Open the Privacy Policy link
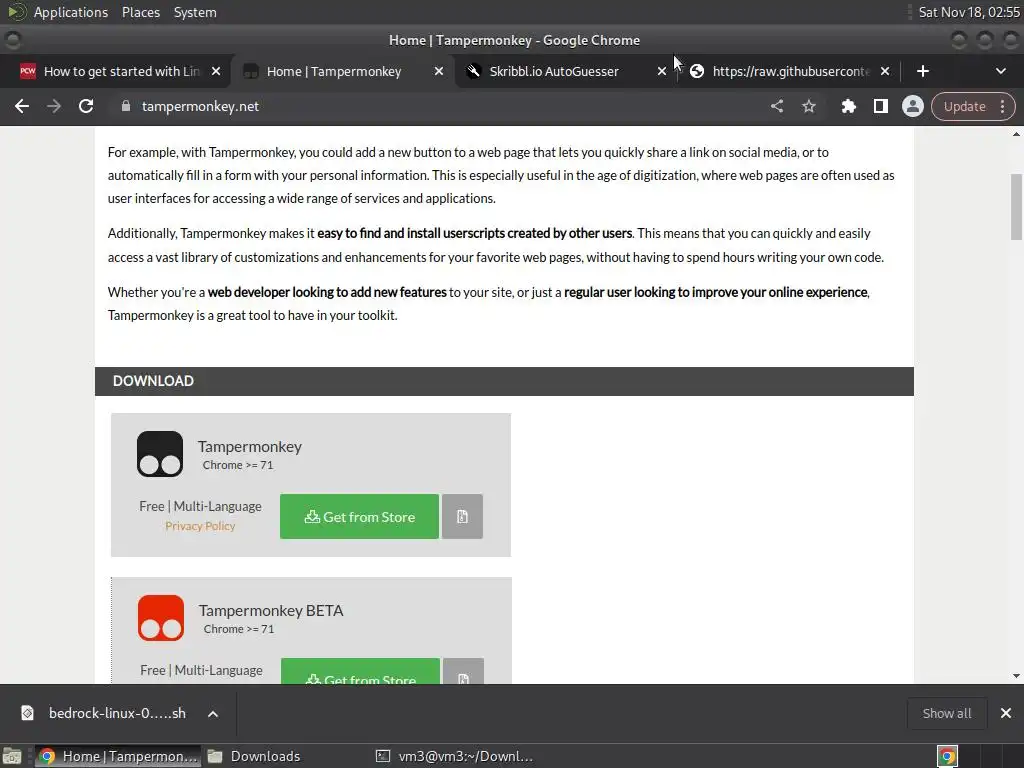Viewport: 1024px width, 768px height. point(200,526)
